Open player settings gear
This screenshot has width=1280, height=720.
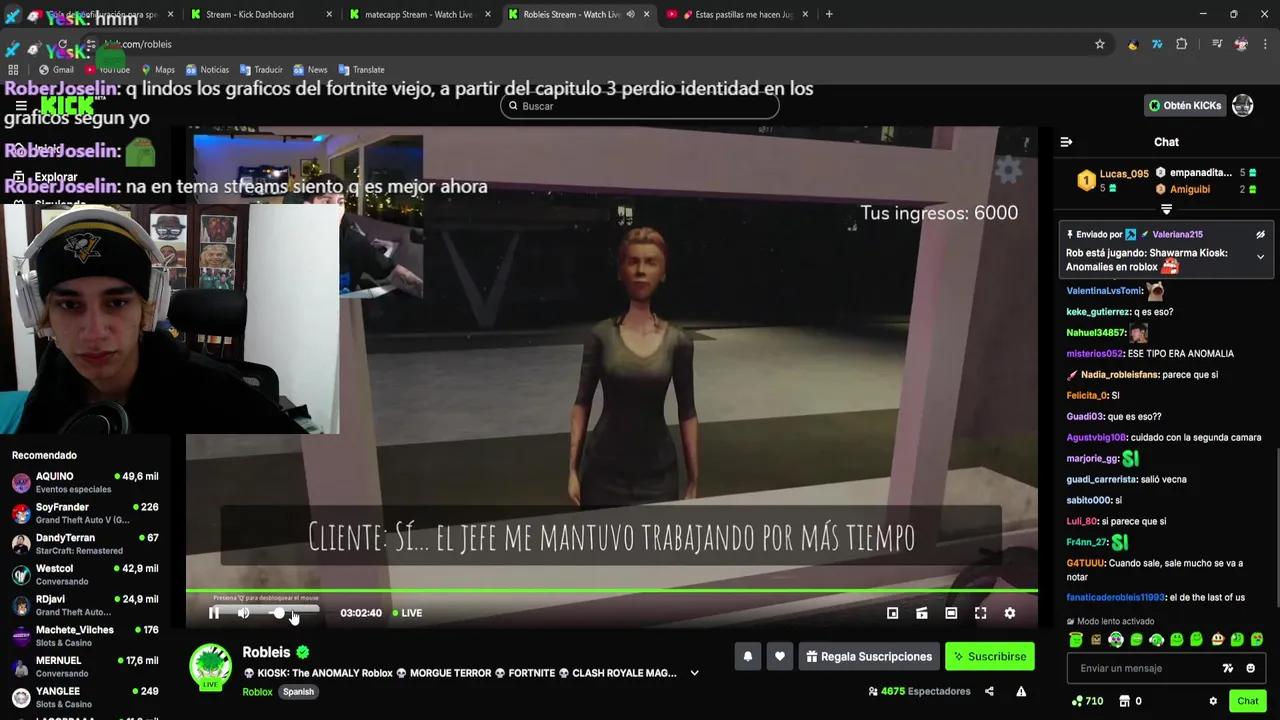(1010, 613)
